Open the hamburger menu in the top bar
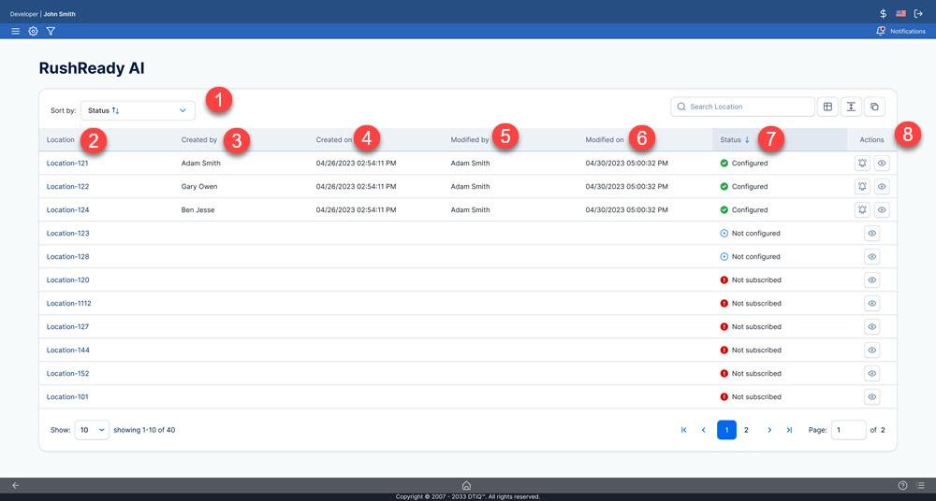The width and height of the screenshot is (936, 501). click(15, 31)
